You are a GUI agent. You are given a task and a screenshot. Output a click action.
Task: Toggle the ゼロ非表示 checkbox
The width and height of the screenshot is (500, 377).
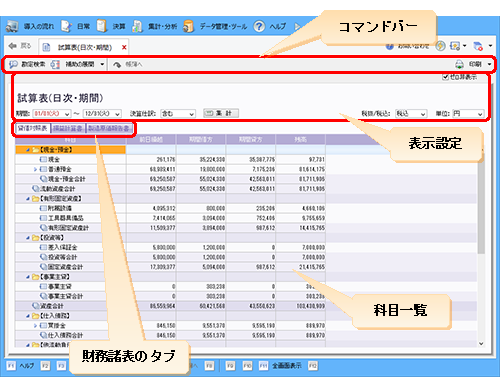[445, 77]
